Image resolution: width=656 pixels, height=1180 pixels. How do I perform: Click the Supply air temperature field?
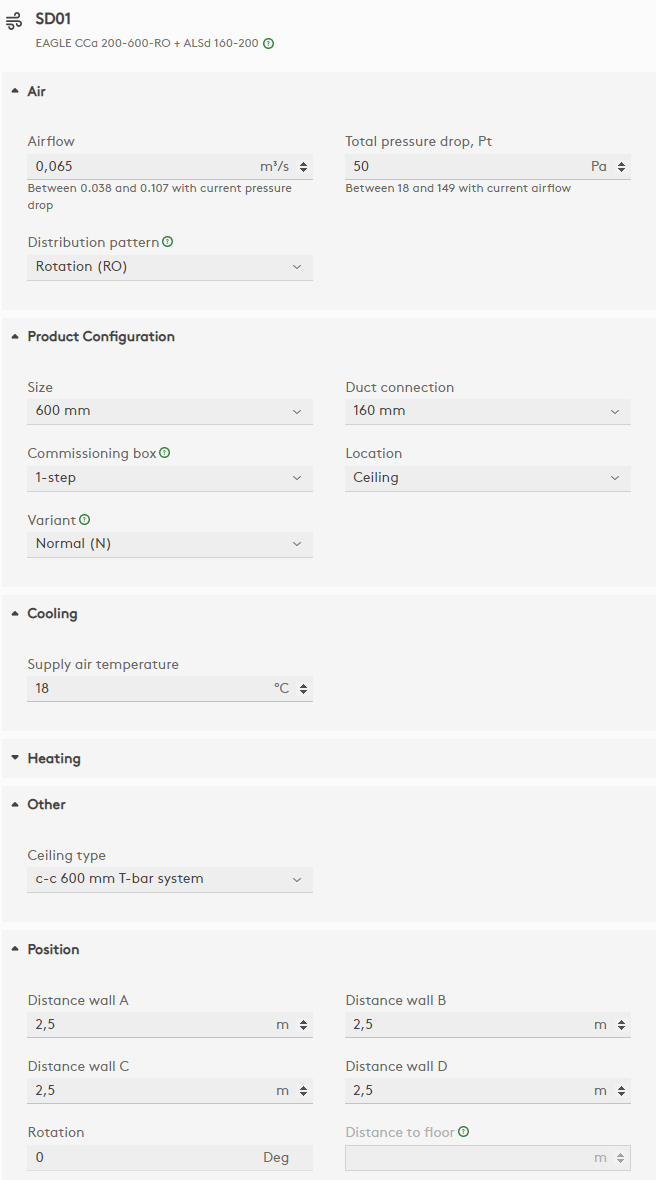pyautogui.click(x=150, y=689)
